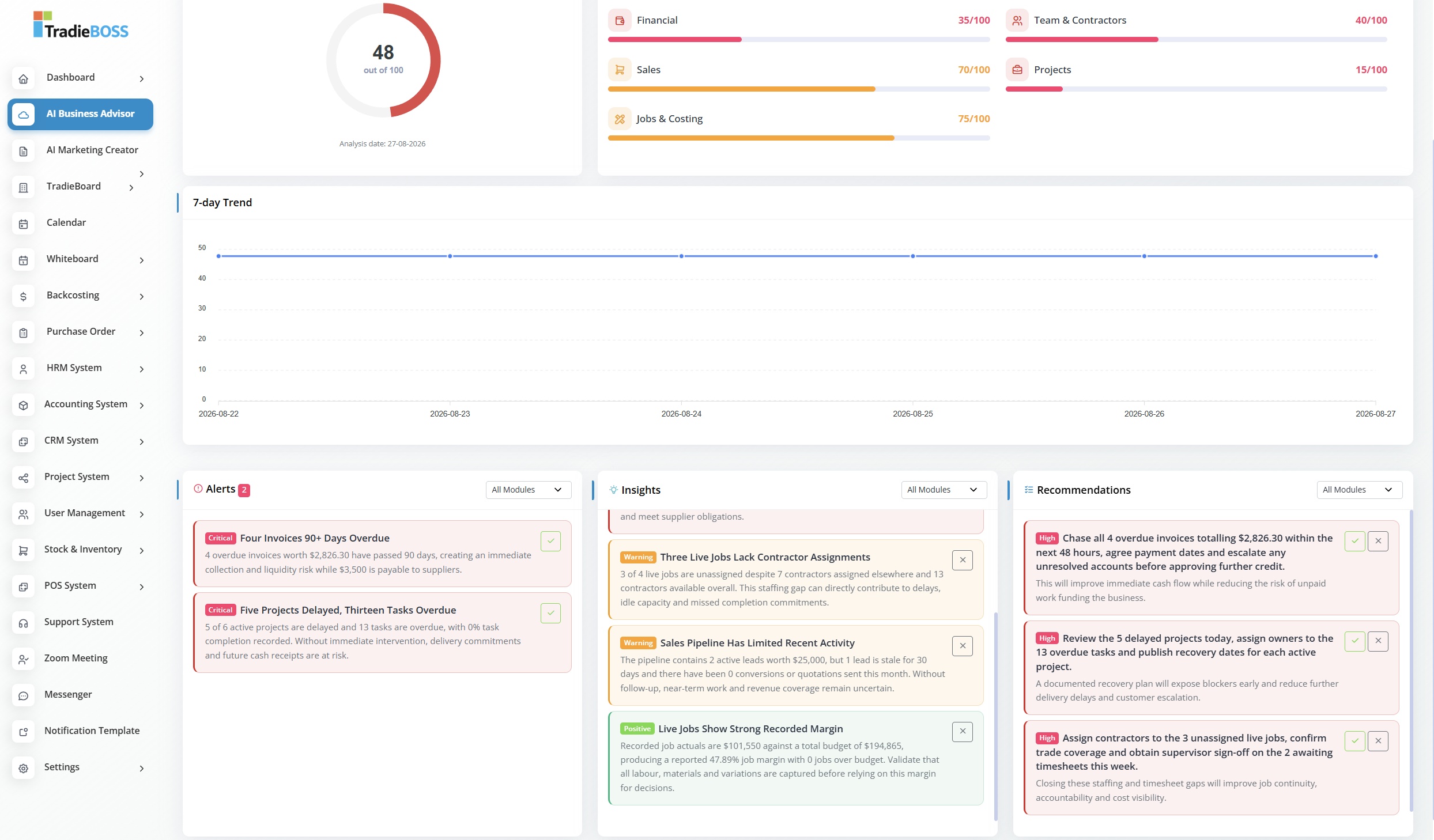Mark Four Invoices 90+ Days Overdue alert done
This screenshot has height=840, width=1434.
pyautogui.click(x=550, y=541)
